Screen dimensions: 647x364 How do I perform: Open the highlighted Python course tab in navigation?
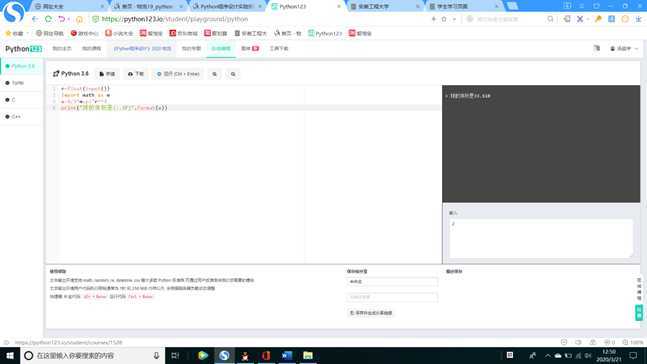[x=142, y=49]
